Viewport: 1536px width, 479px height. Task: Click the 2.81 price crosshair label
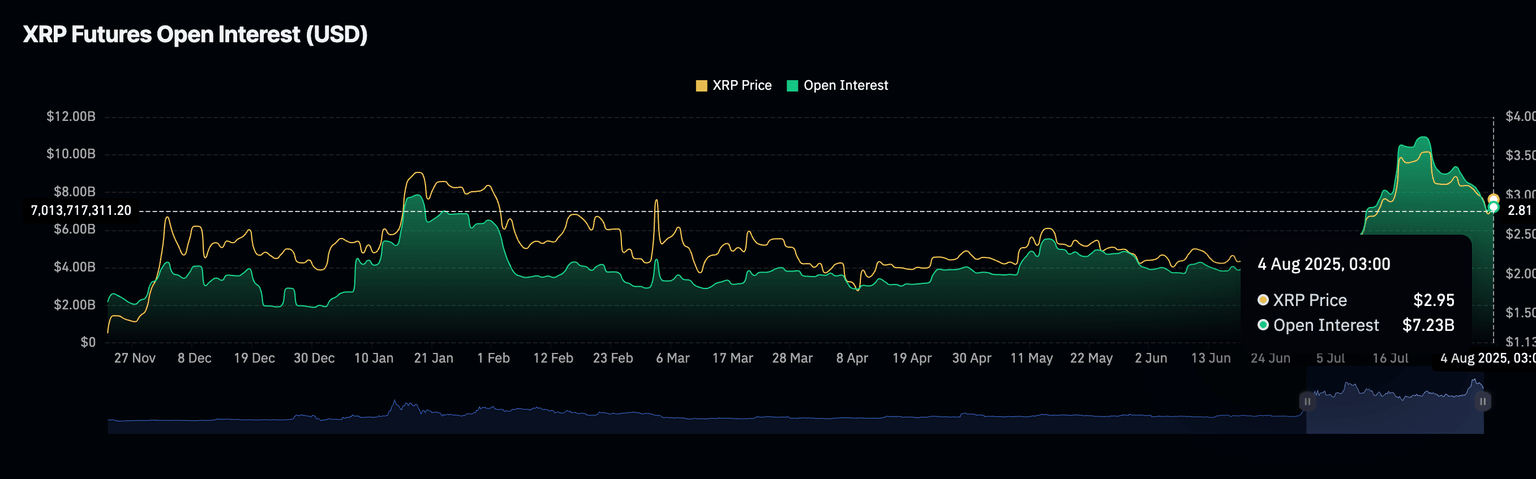click(x=1519, y=210)
